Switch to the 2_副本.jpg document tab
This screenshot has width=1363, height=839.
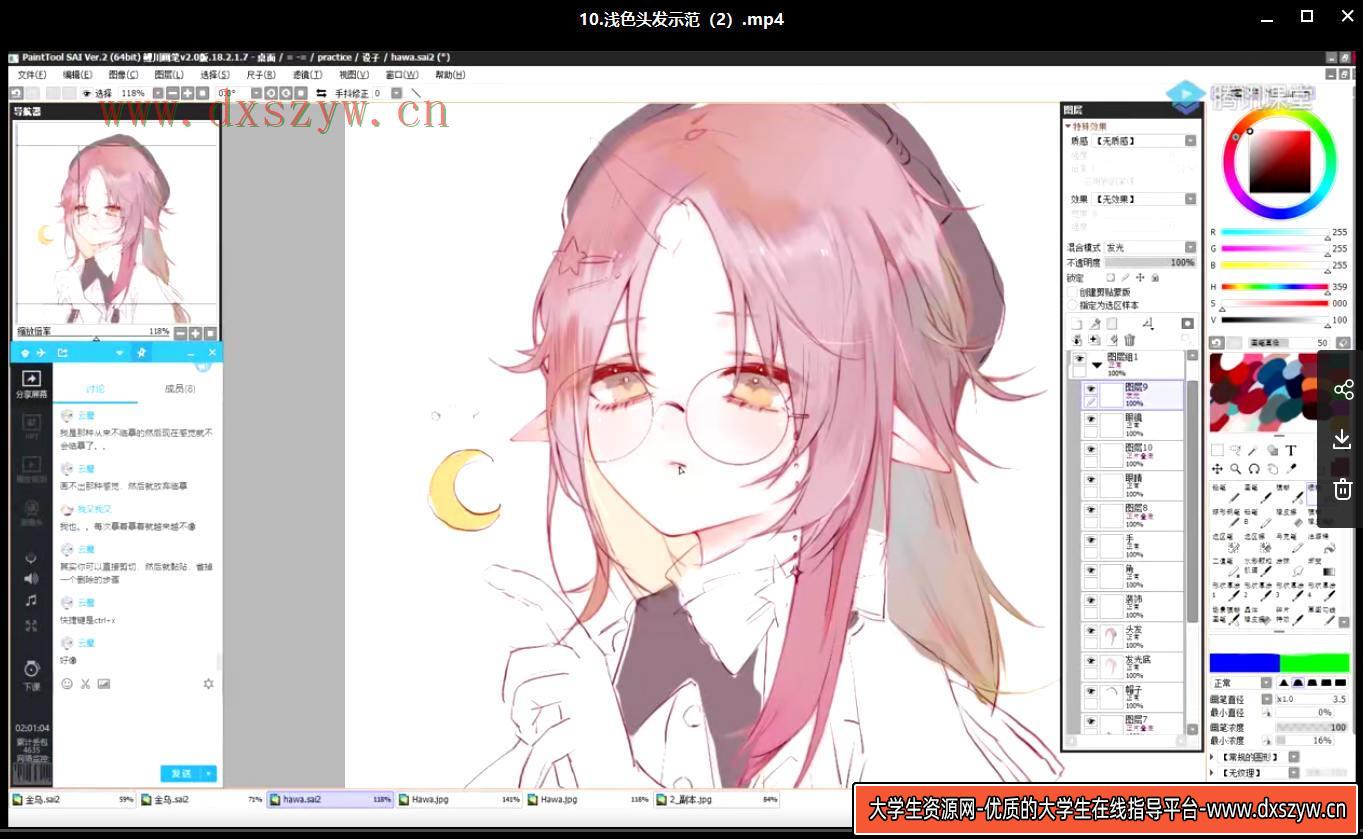click(x=717, y=800)
